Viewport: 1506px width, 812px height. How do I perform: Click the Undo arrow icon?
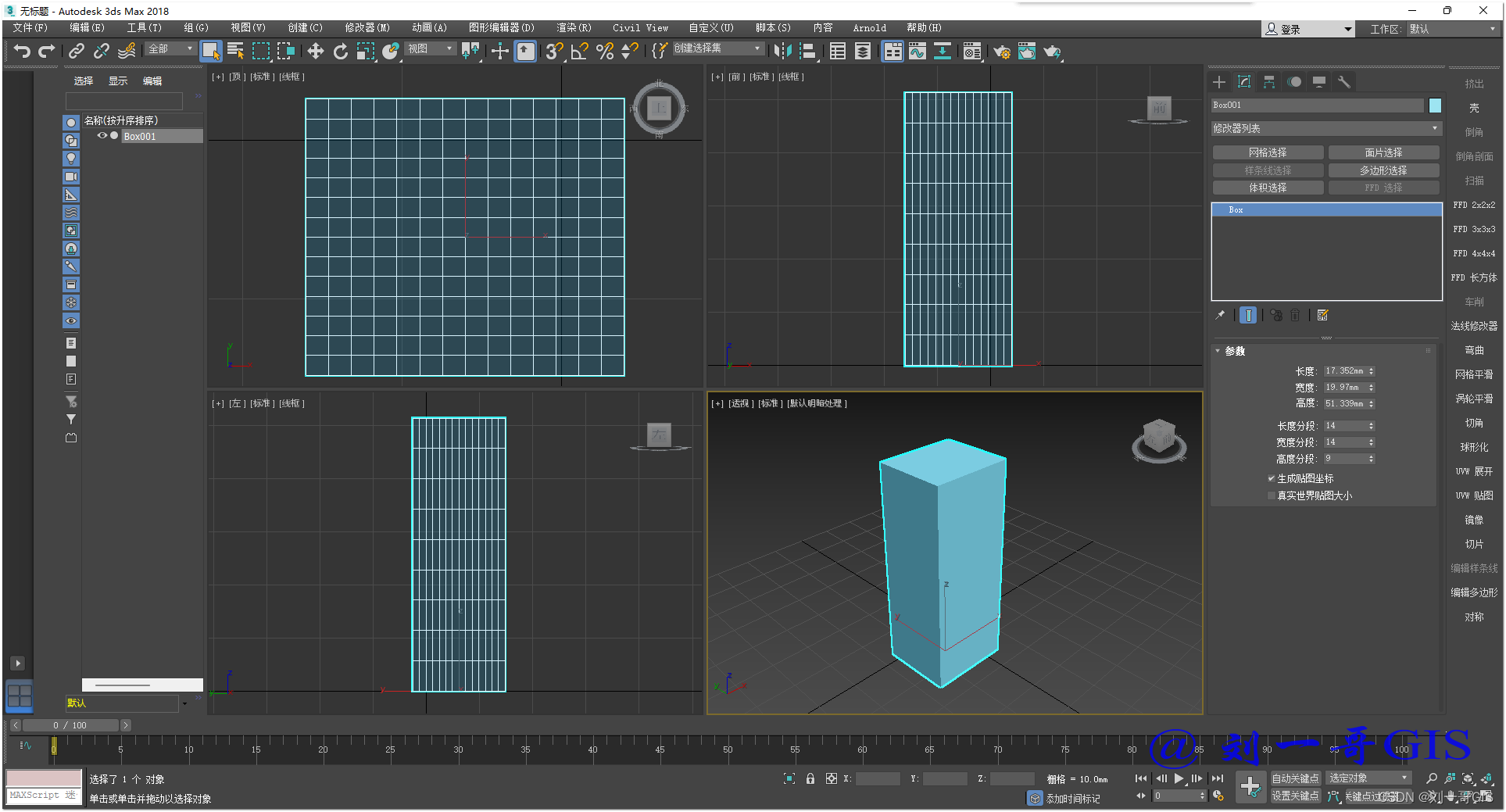(x=22, y=52)
